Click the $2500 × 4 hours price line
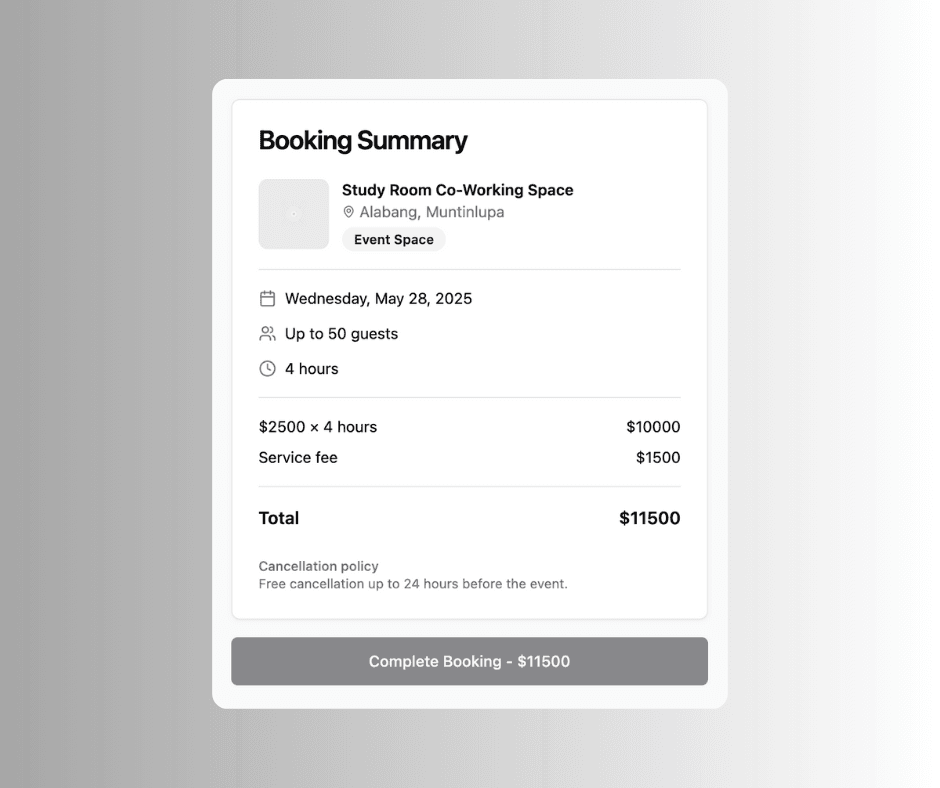This screenshot has height=788, width=940. [x=318, y=427]
